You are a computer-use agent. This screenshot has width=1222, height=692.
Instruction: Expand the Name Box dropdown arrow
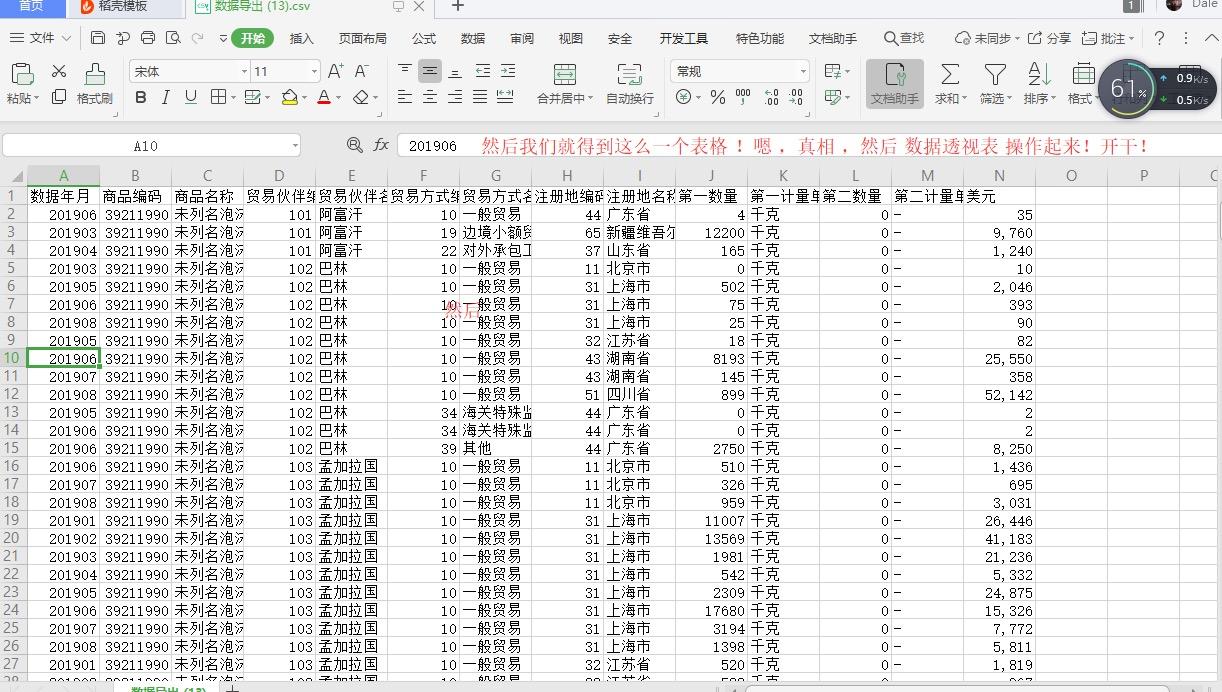tap(295, 146)
